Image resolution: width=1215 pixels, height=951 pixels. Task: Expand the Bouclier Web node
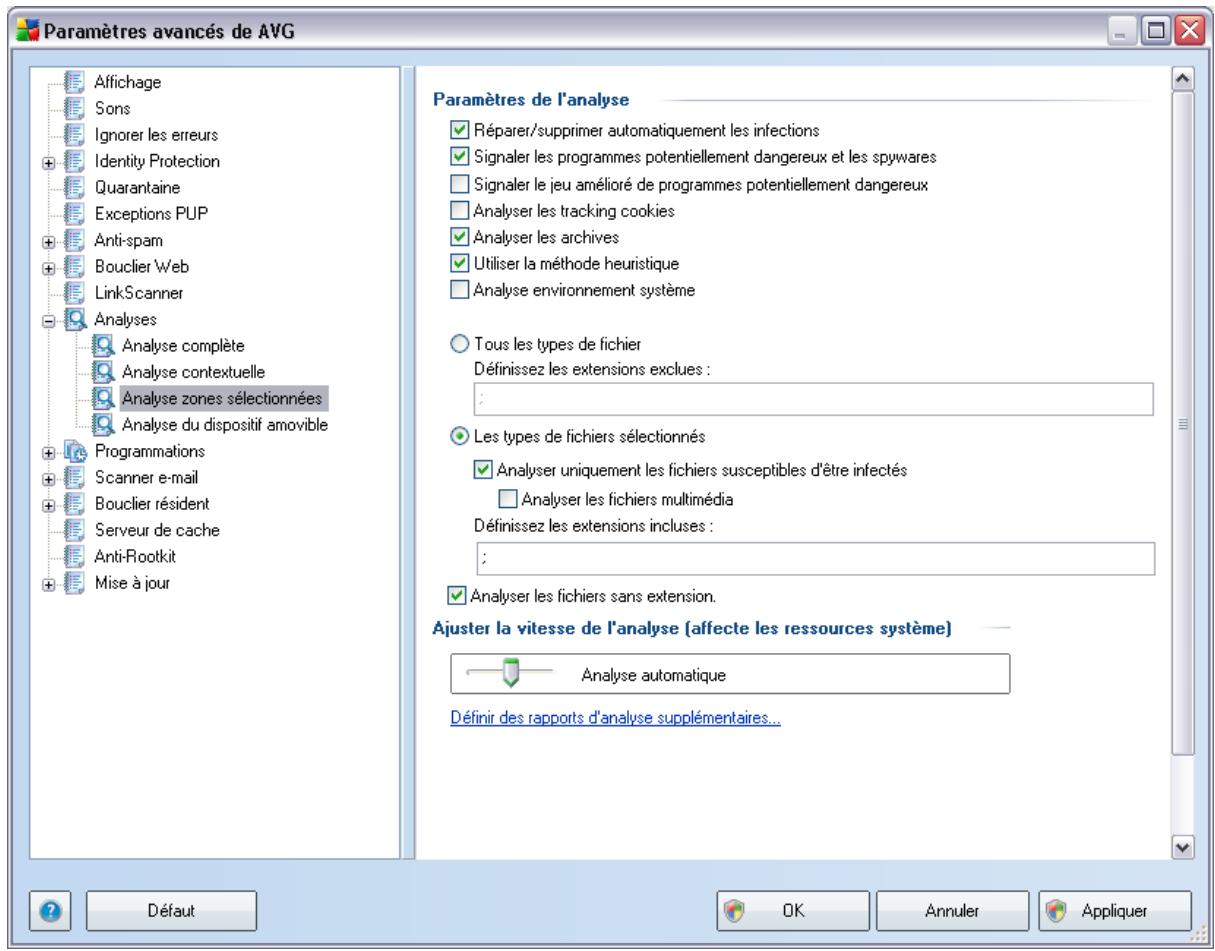click(x=48, y=267)
